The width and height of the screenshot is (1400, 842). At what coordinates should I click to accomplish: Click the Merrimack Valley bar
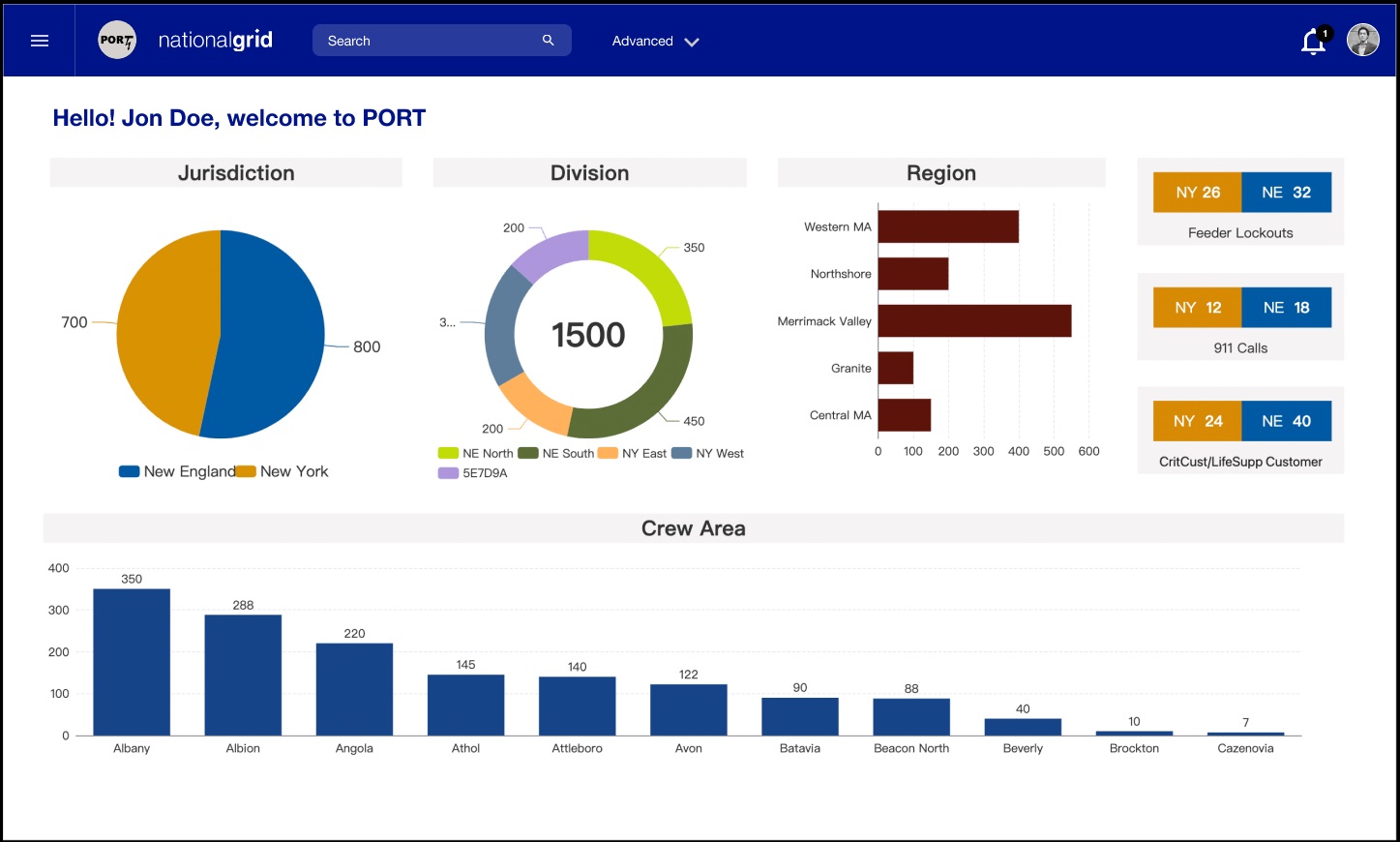(973, 321)
